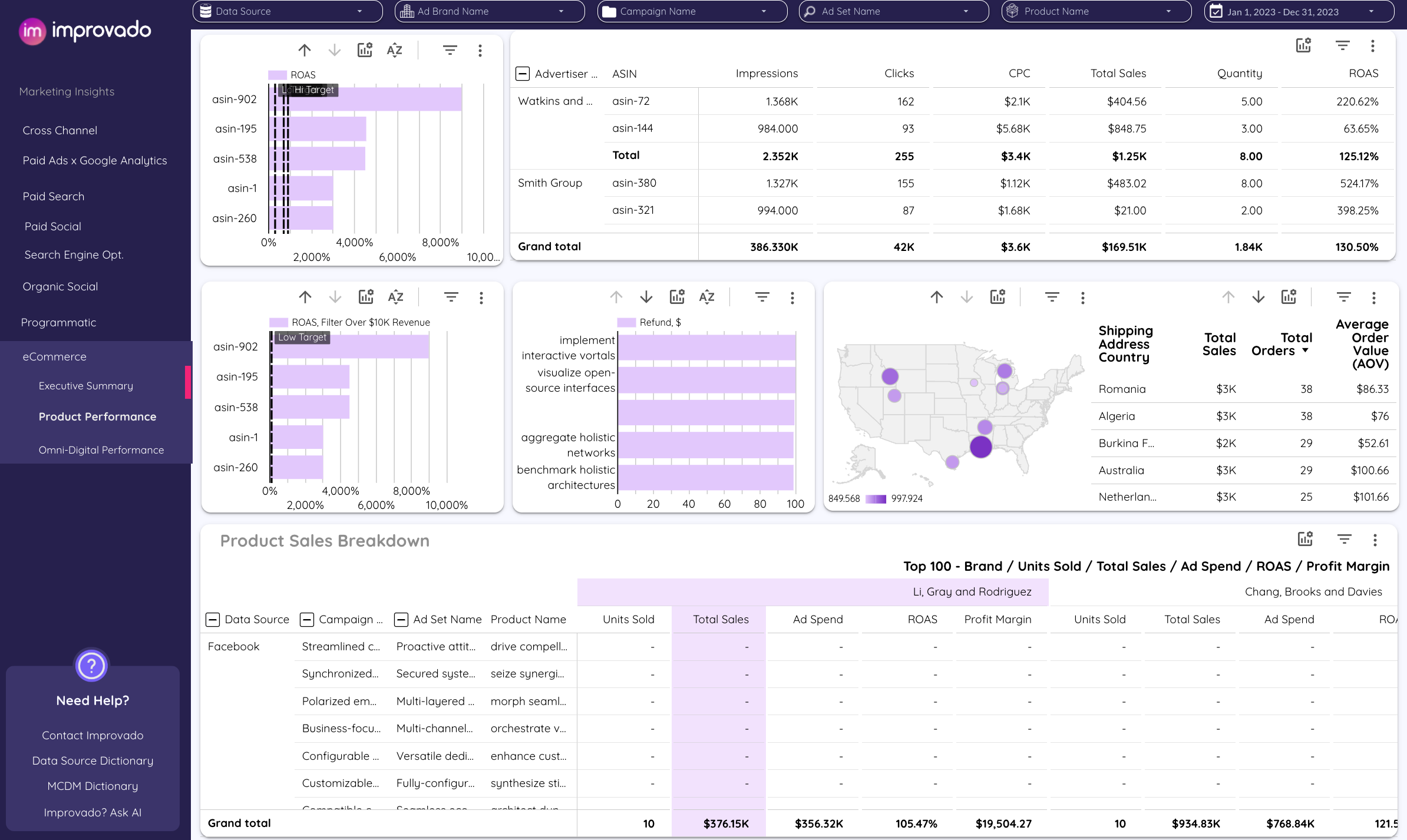Screen dimensions: 1407x840
Task: Collapse the Campaign column grouping
Action: 306,619
